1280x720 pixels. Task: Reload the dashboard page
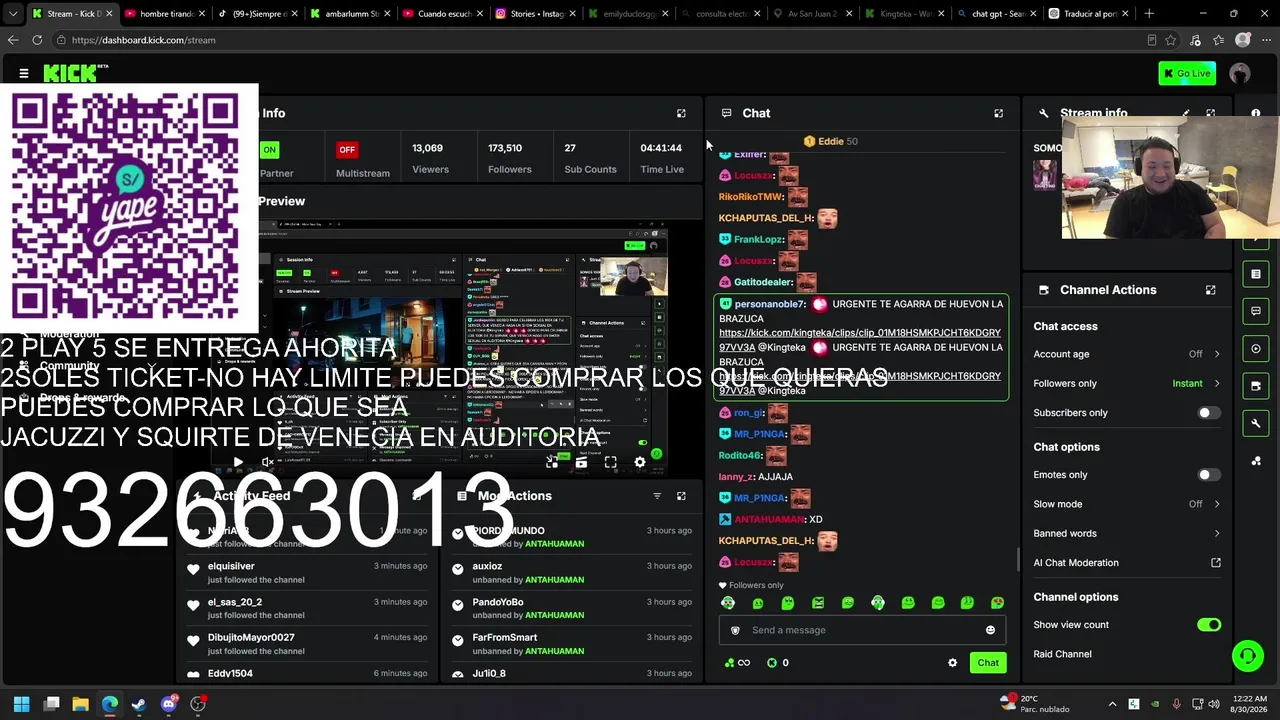pyautogui.click(x=37, y=40)
